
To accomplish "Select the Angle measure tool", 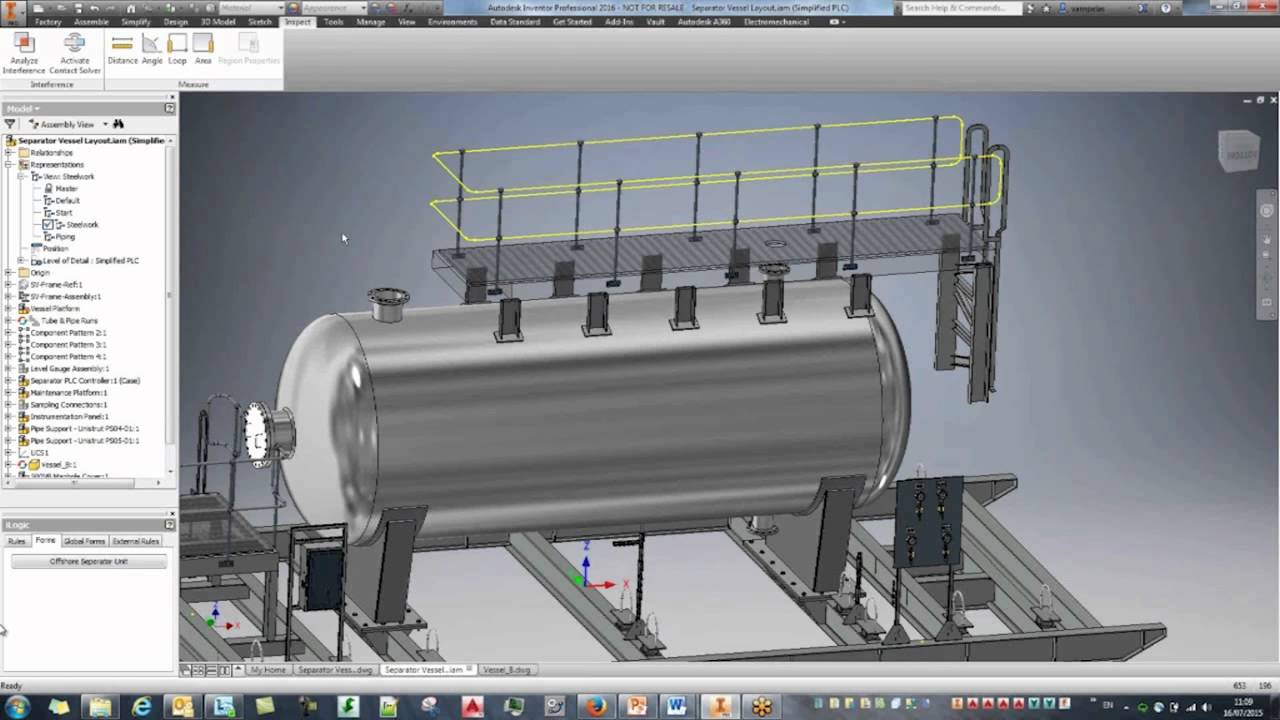I will pos(152,49).
